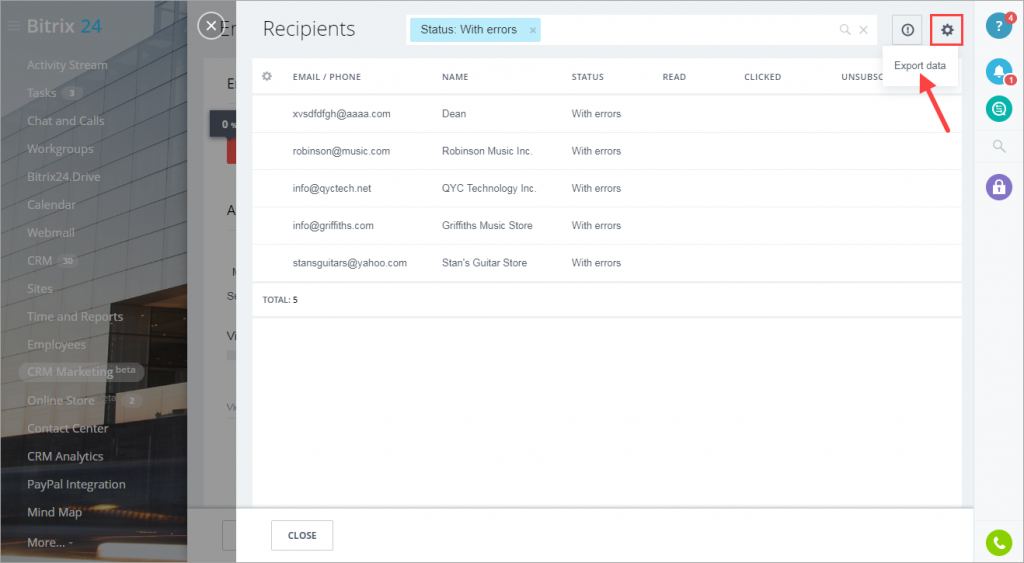Open CRM Marketing beta in left menu
The height and width of the screenshot is (563, 1024).
[x=81, y=372]
